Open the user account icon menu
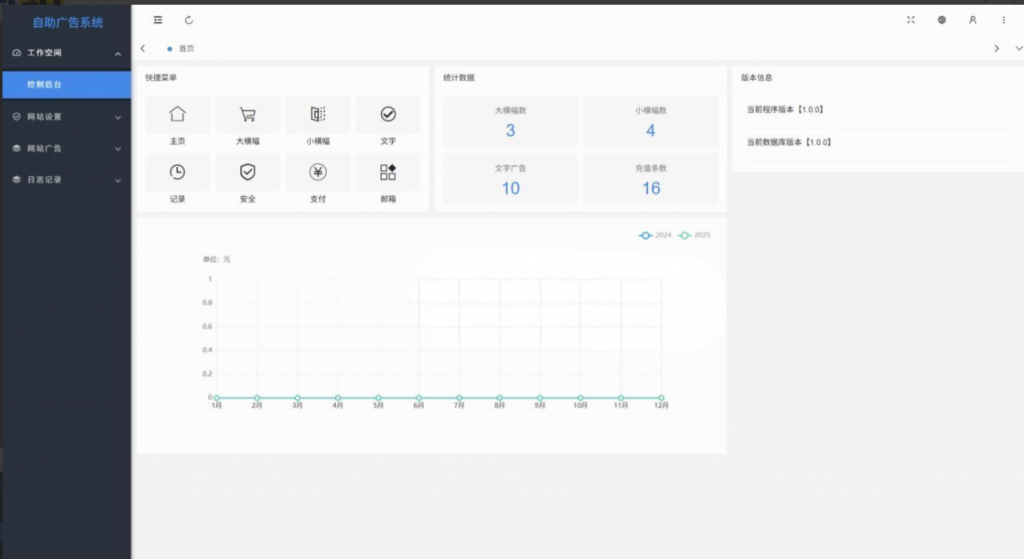The height and width of the screenshot is (559, 1024). click(972, 20)
